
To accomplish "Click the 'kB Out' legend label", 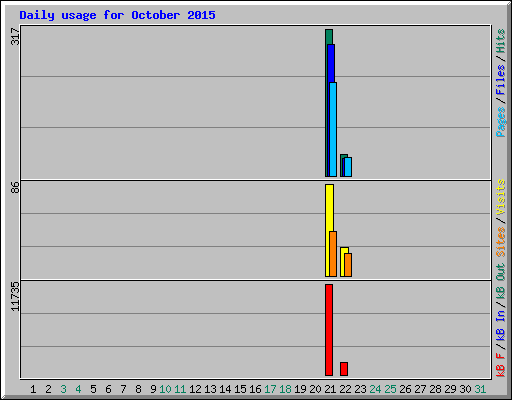I will pos(501,282).
